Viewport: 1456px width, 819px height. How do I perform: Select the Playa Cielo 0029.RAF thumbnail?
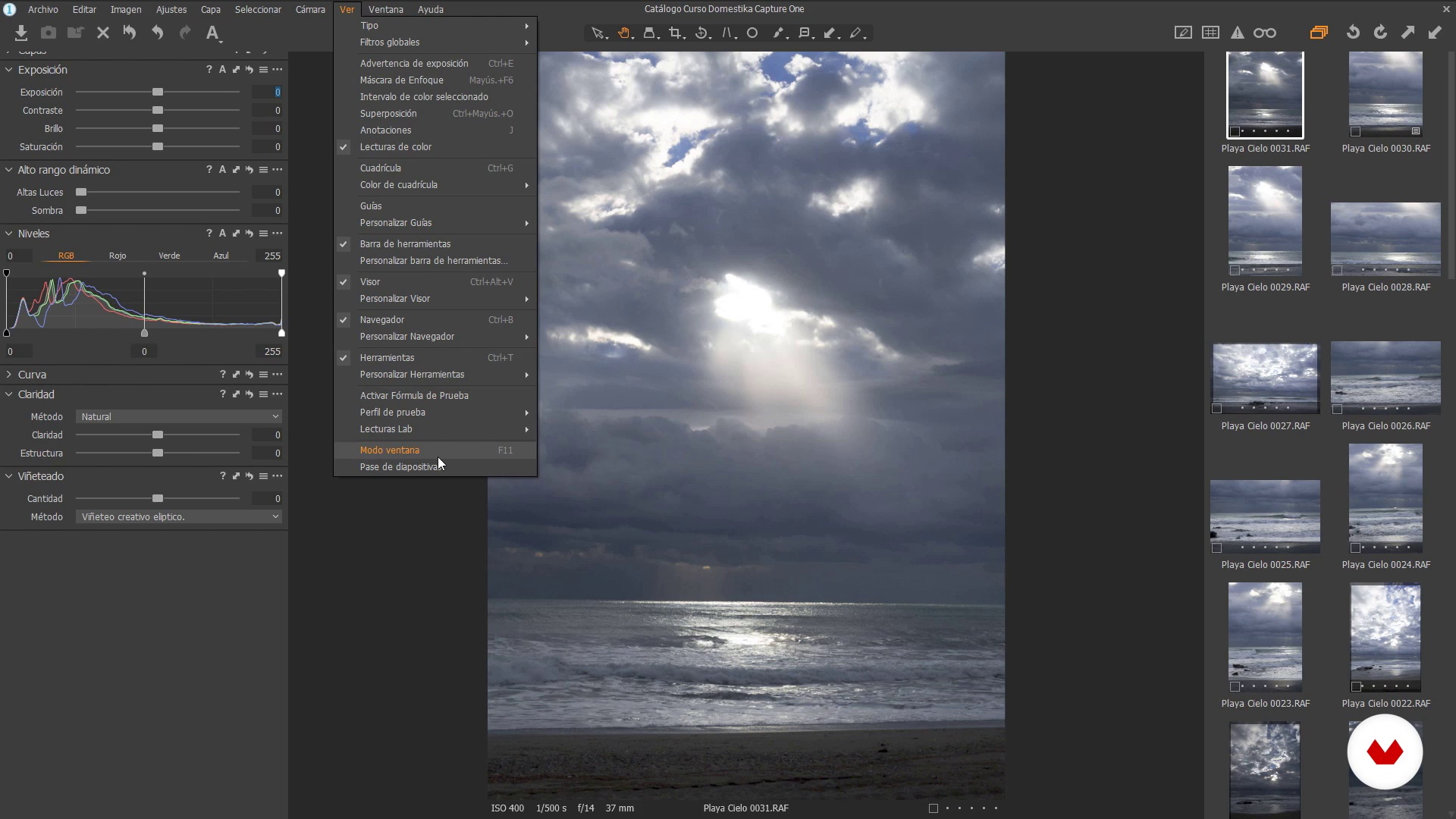pos(1265,221)
